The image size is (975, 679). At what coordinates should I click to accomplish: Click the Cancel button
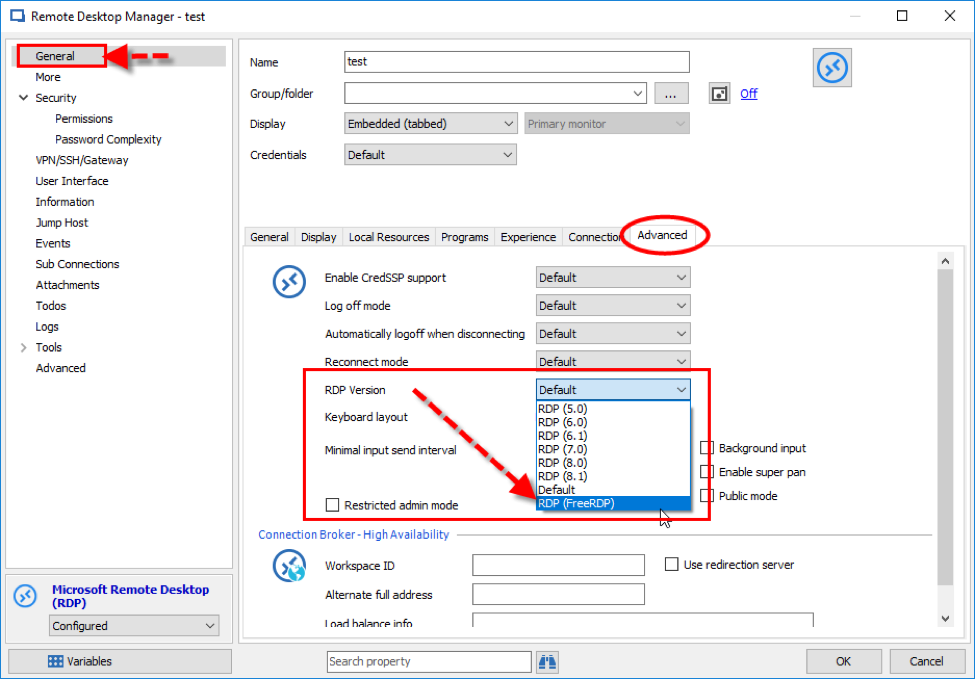point(926,662)
